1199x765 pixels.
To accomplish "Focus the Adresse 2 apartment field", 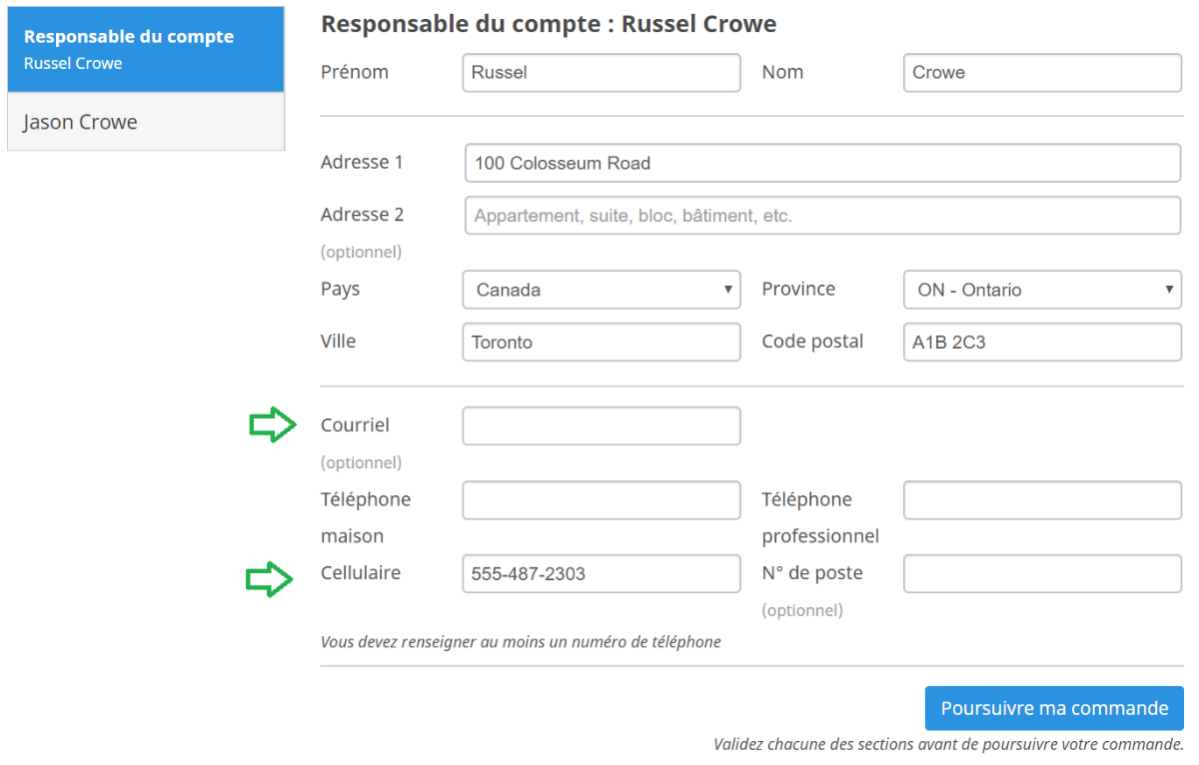I will [x=823, y=215].
